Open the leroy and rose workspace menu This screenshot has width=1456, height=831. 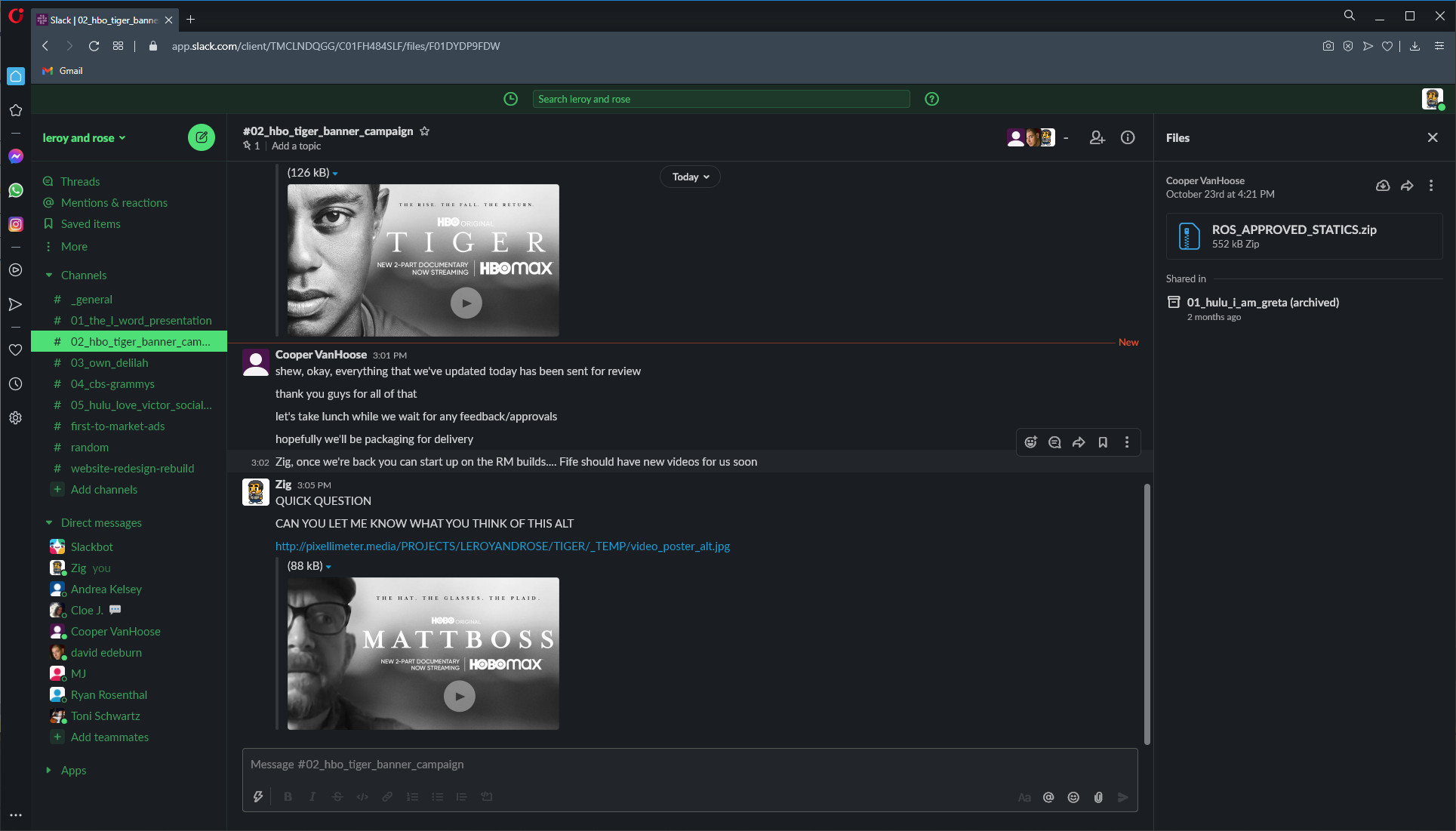coord(84,138)
